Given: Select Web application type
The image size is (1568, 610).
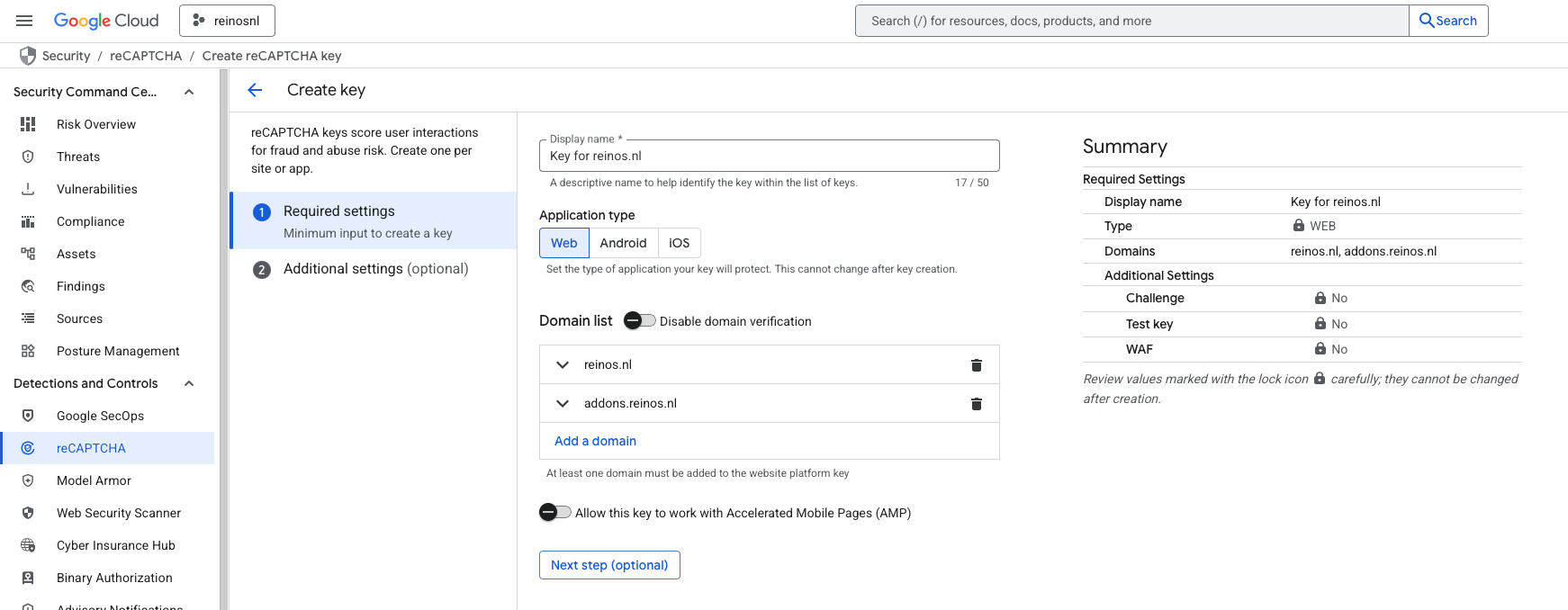Looking at the screenshot, I should point(564,243).
